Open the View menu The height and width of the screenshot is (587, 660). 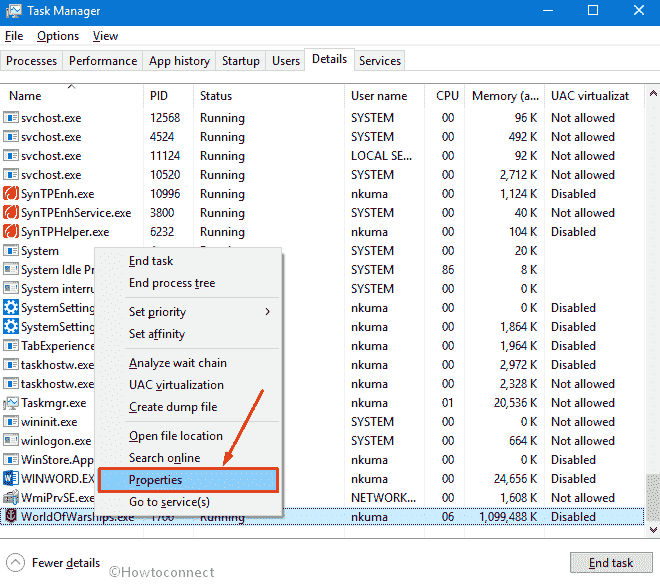tap(105, 36)
